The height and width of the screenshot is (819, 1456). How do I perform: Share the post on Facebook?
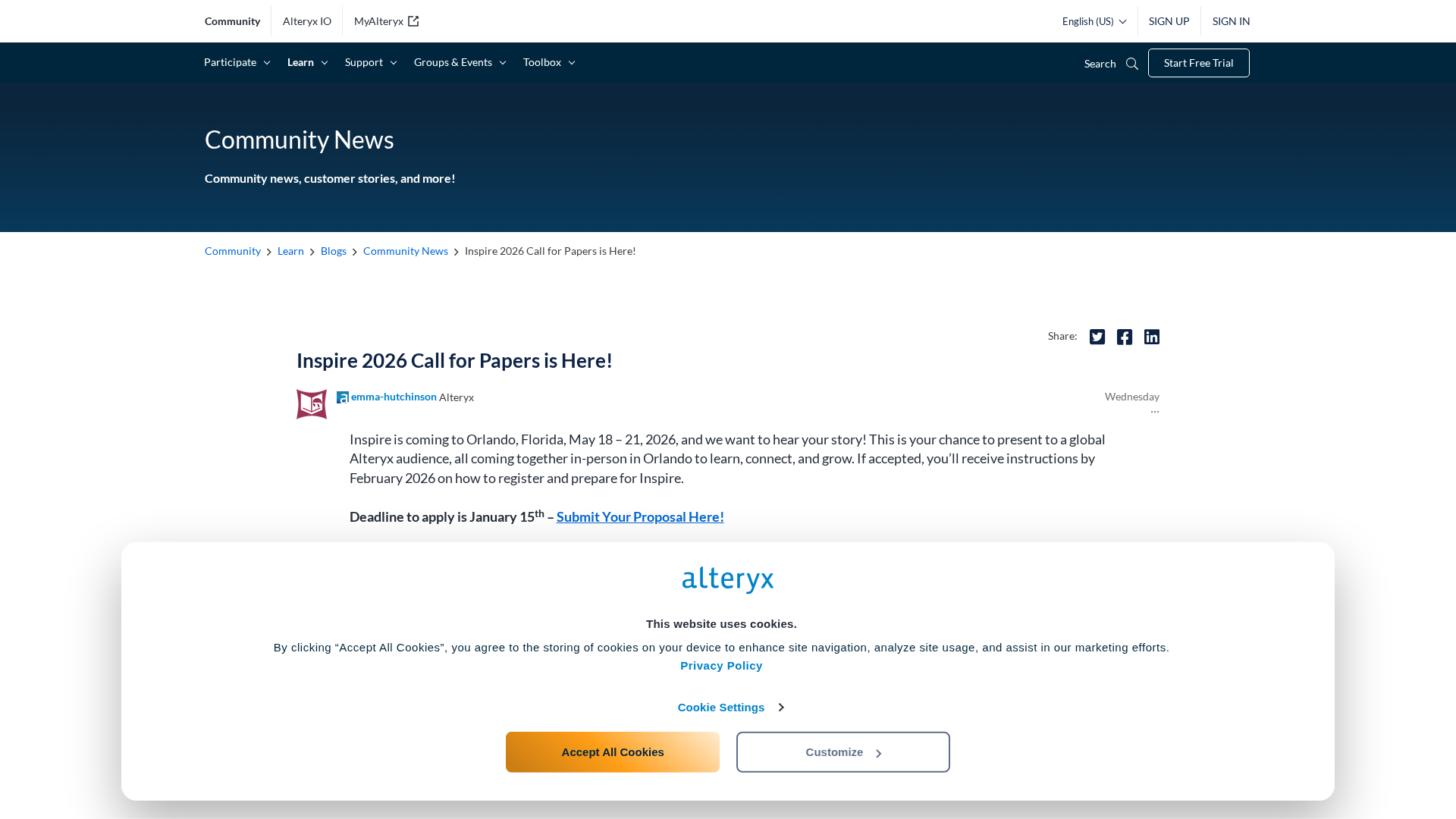1124,337
